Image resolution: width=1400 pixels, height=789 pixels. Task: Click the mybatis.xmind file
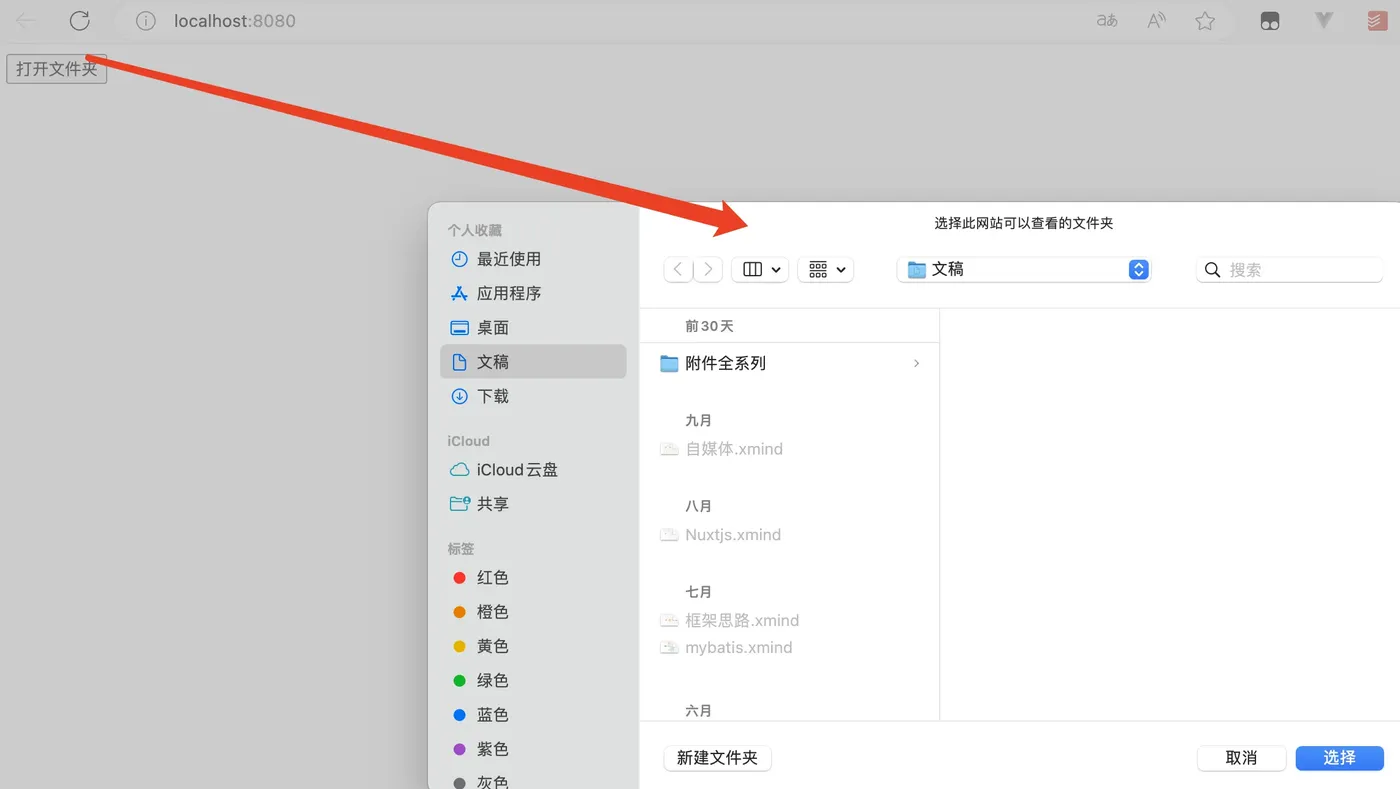790,647
